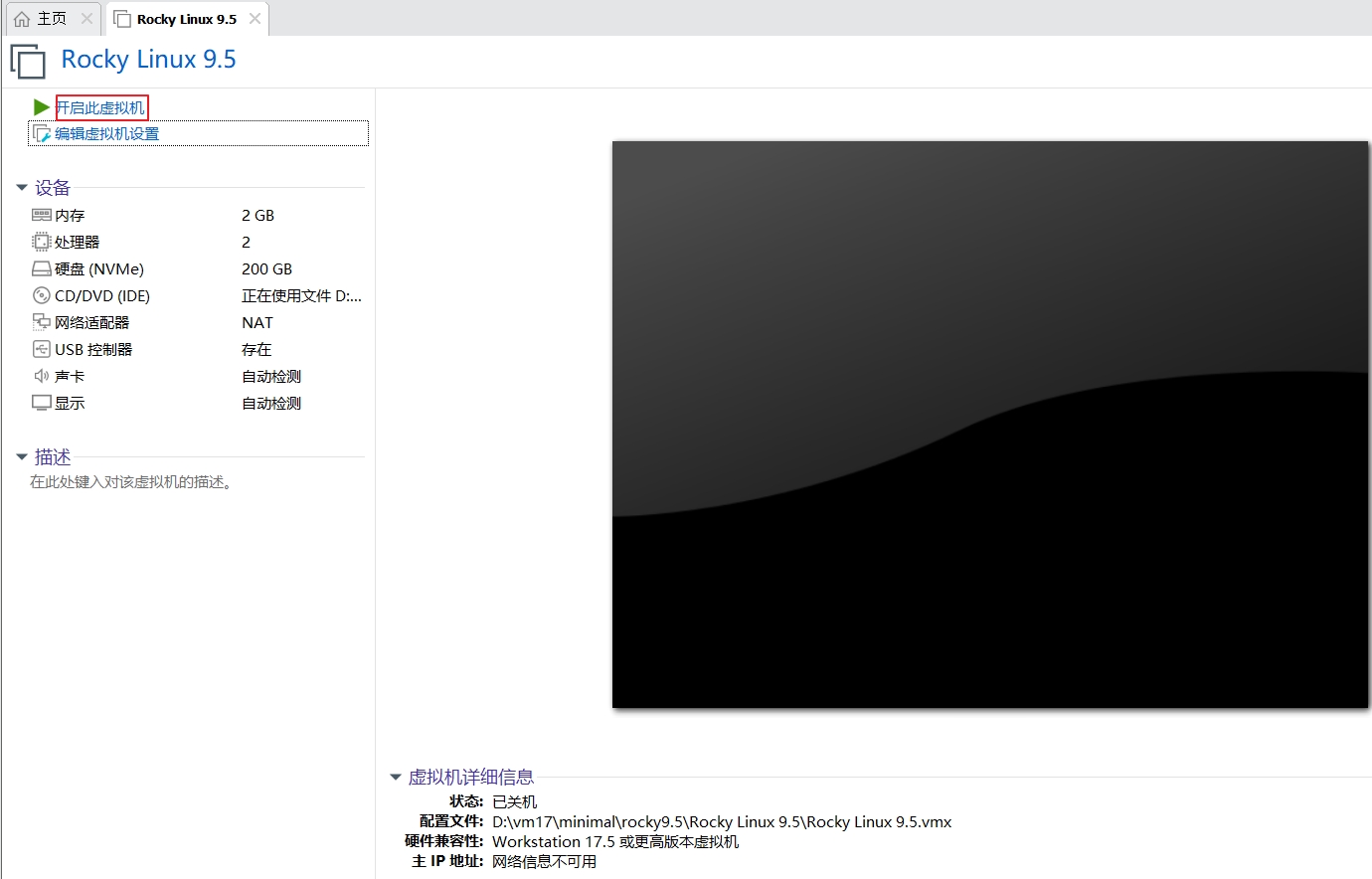This screenshot has width=1372, height=879.
Task: Click the Workstation 17.5 compatibility text
Action: [615, 841]
